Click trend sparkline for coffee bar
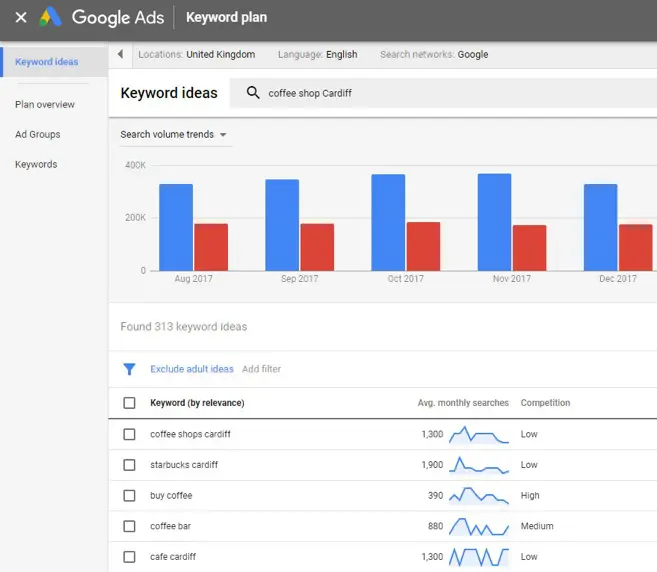Screen dimensions: 657x572 [x=479, y=526]
